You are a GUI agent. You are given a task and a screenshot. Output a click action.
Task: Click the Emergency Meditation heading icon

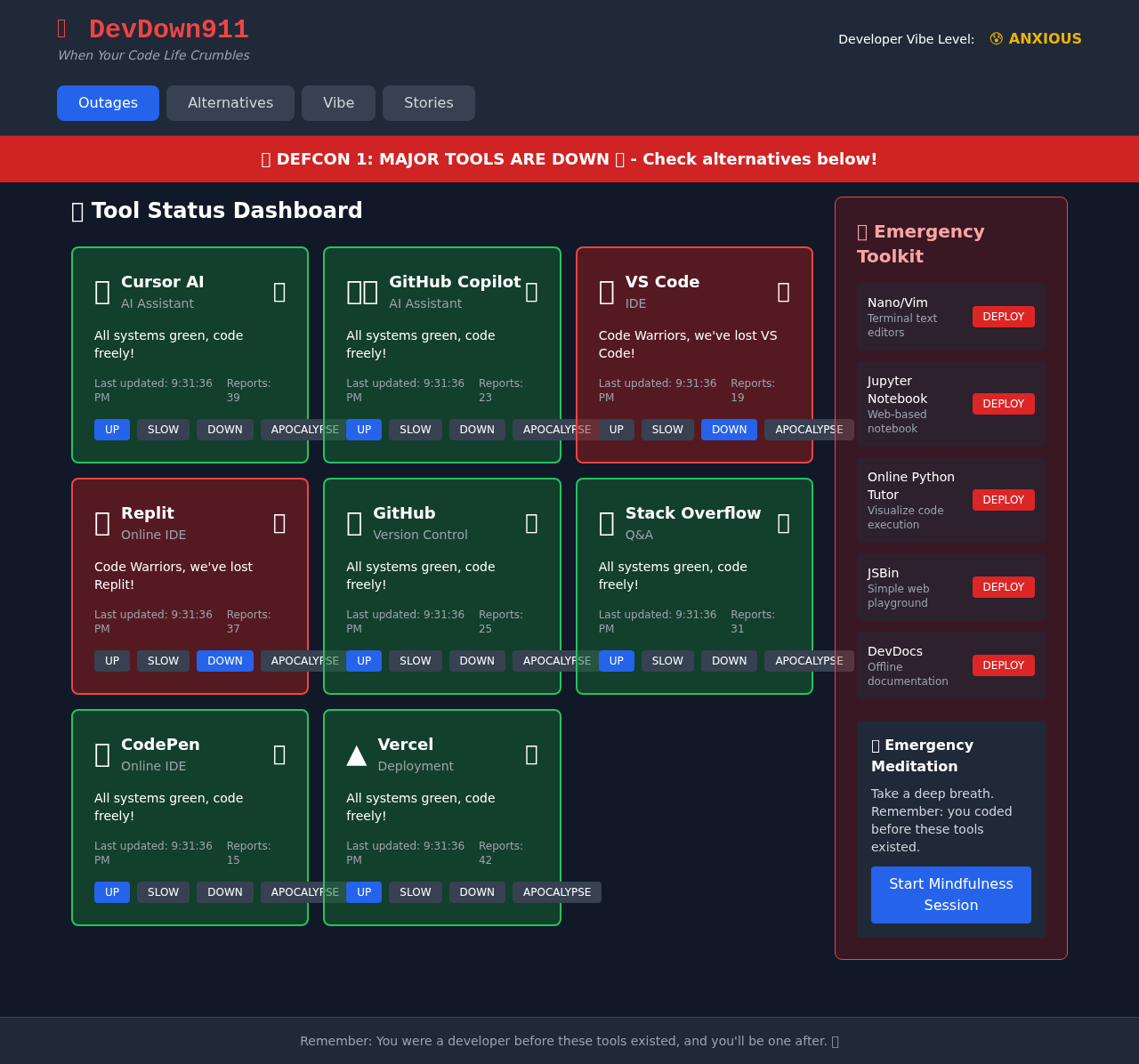[x=876, y=746]
